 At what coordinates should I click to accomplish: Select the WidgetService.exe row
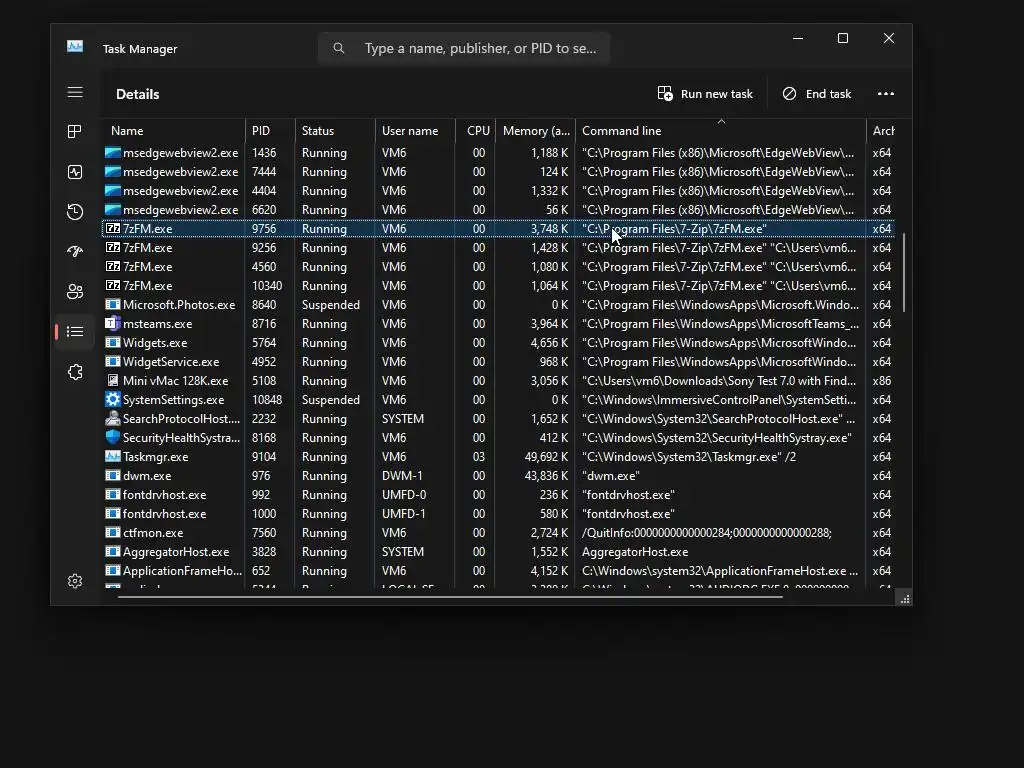(498, 361)
